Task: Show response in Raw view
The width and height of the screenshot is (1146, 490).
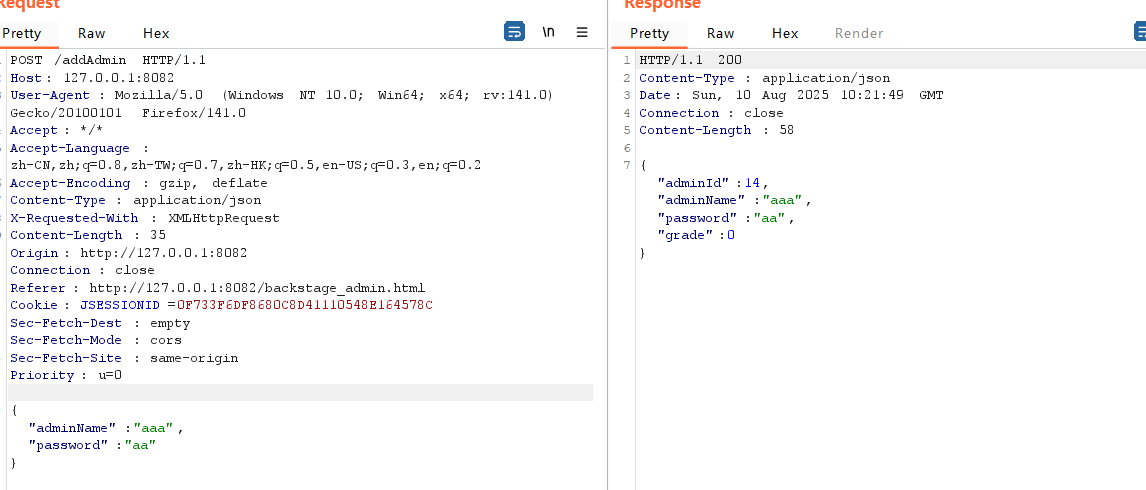Action: tap(720, 33)
